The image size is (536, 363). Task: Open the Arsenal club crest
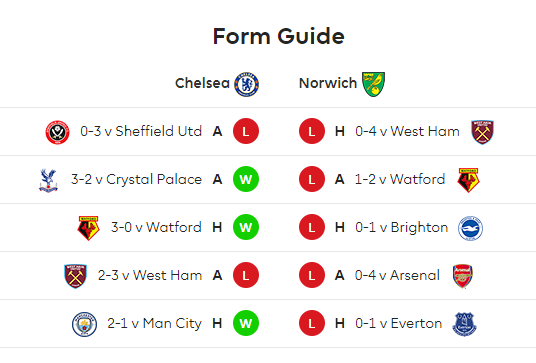[463, 276]
